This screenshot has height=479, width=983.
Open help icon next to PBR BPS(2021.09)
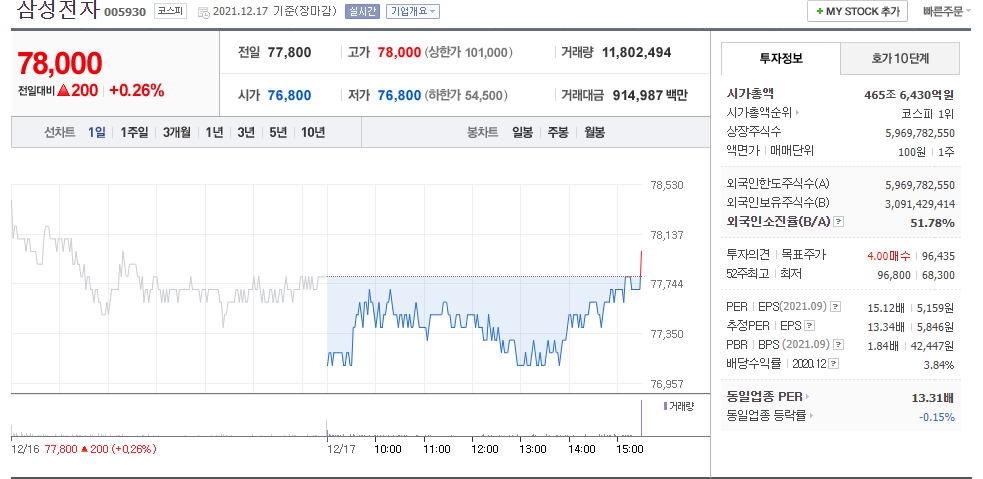839,344
